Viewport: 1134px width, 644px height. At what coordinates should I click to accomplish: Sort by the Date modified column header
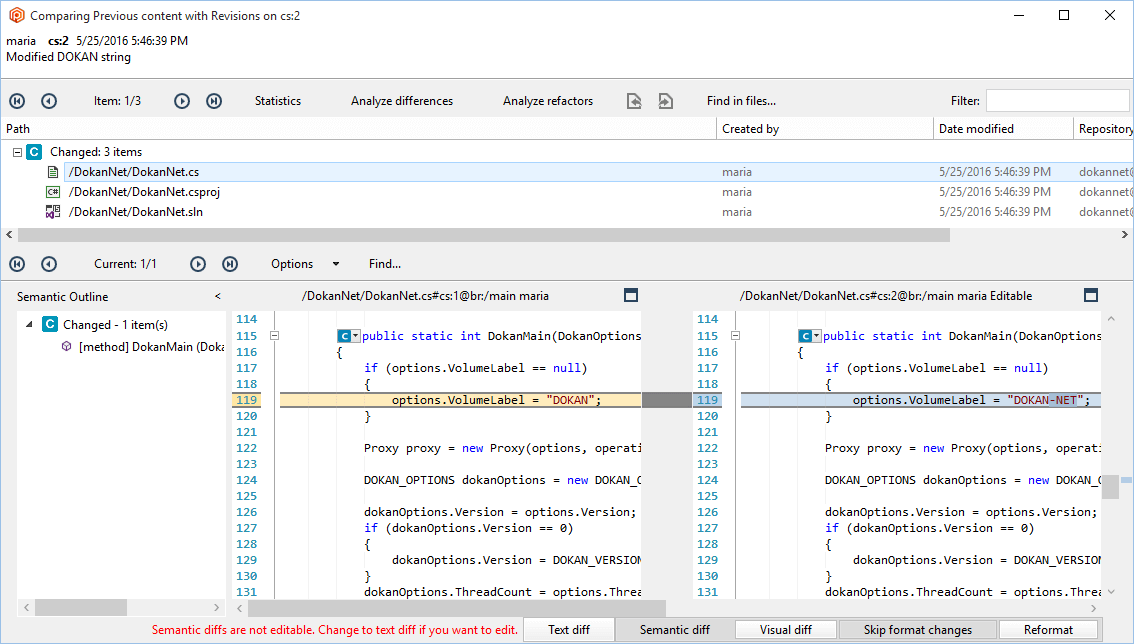tap(1004, 129)
